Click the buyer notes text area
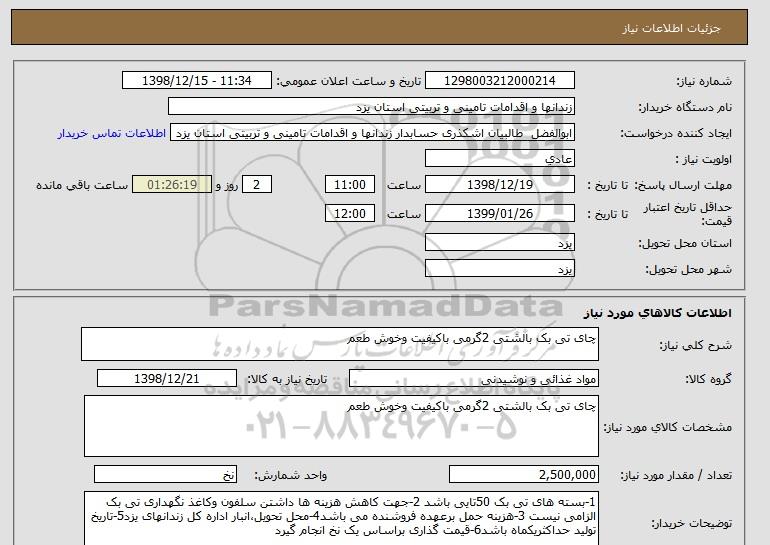 coord(341,518)
